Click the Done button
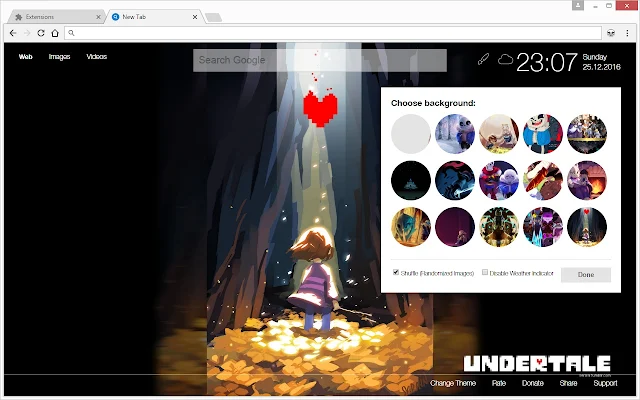This screenshot has width=640, height=400. tap(586, 275)
